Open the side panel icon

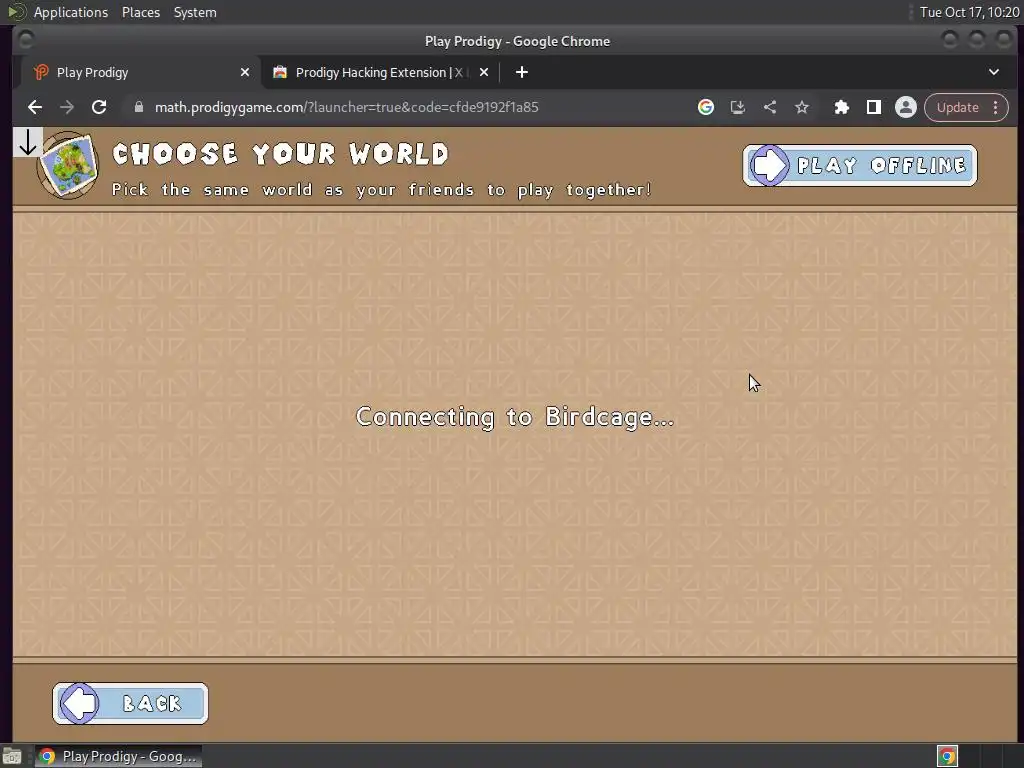point(874,107)
